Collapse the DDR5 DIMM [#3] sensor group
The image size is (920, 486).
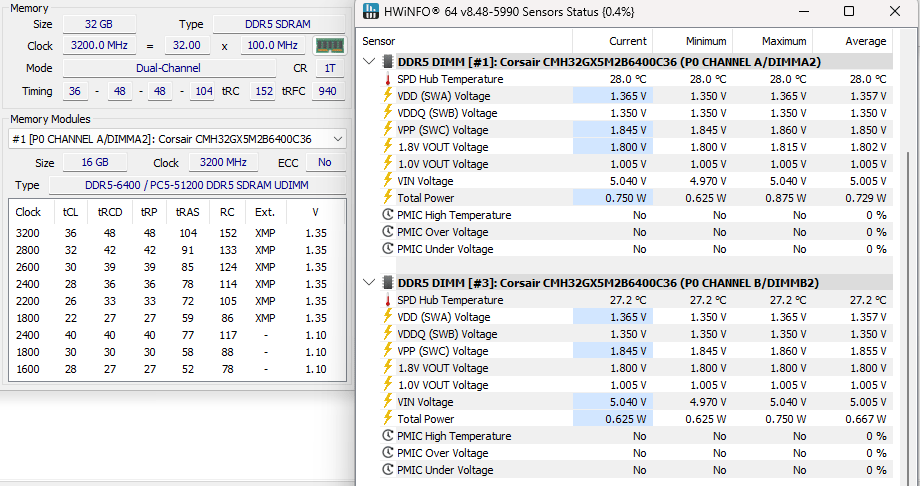369,283
